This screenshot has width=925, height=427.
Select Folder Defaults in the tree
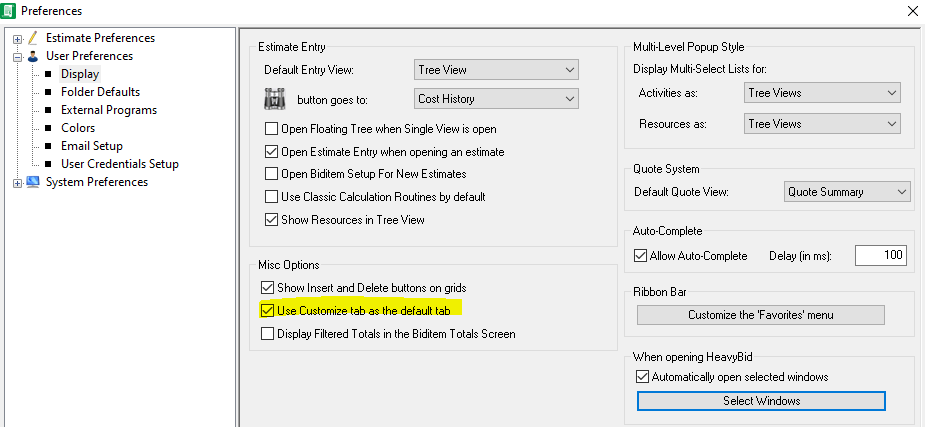pyautogui.click(x=100, y=92)
